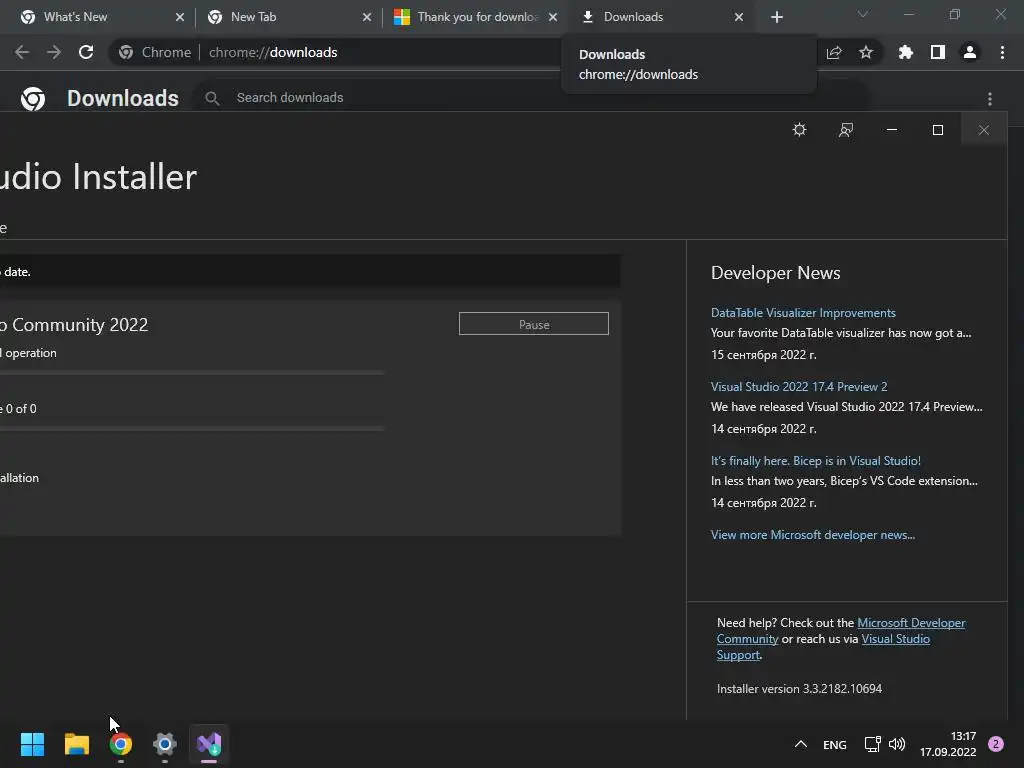Open network status tray icon
The width and height of the screenshot is (1024, 768).
click(x=872, y=744)
